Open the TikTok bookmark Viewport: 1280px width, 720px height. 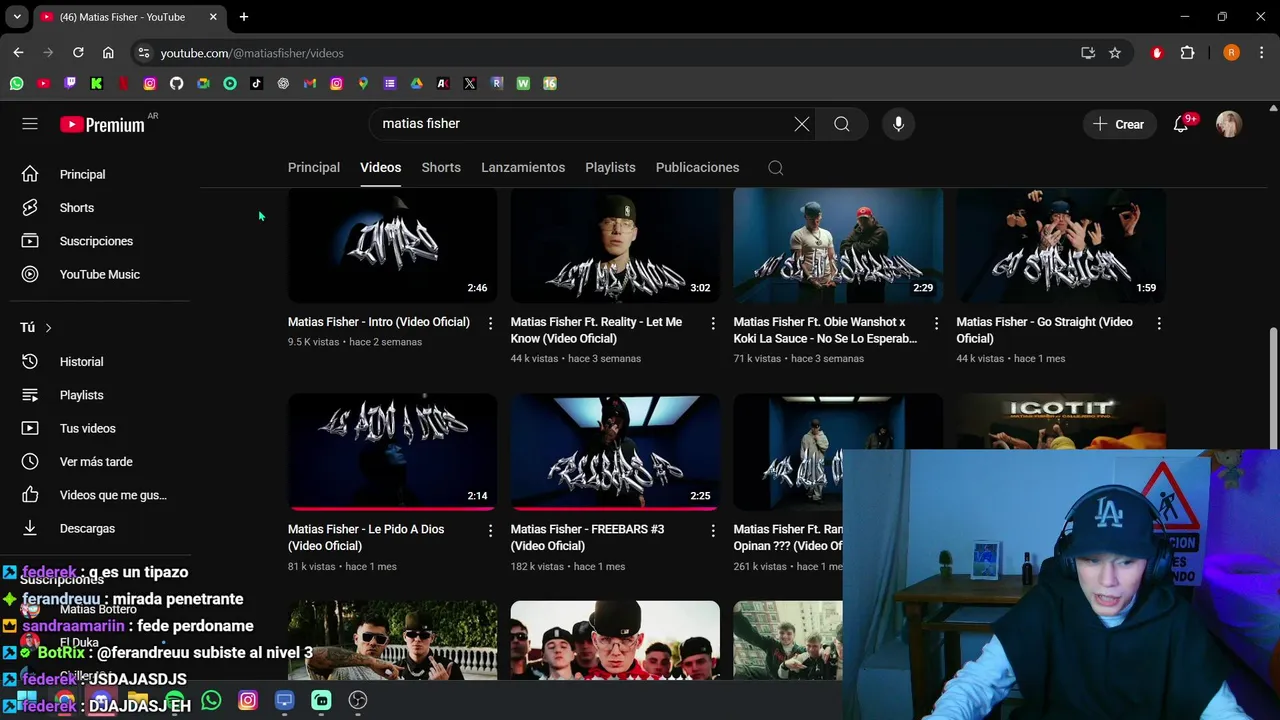(x=256, y=84)
